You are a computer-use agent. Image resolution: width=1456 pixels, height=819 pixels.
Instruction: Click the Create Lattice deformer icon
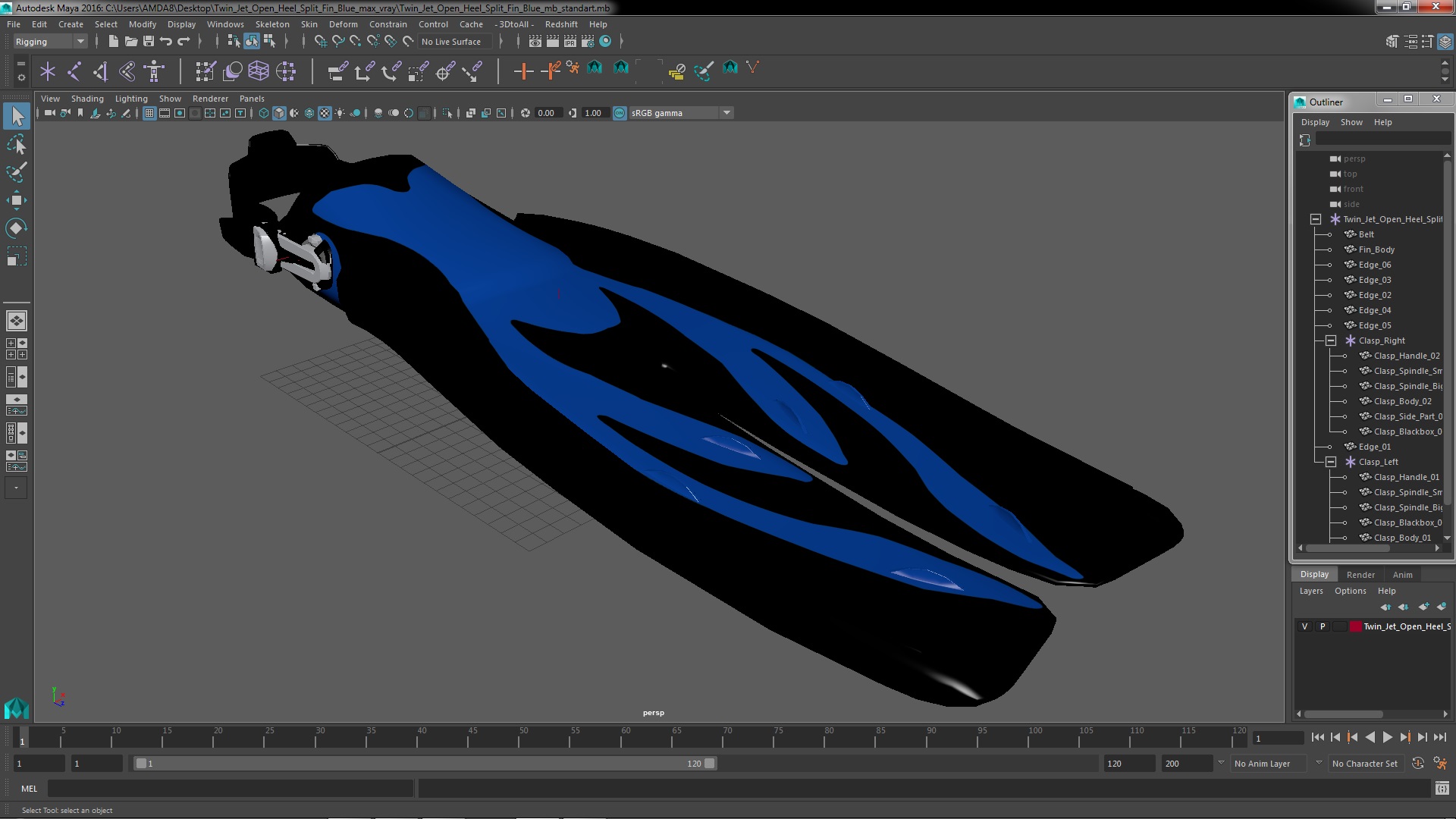pos(259,71)
